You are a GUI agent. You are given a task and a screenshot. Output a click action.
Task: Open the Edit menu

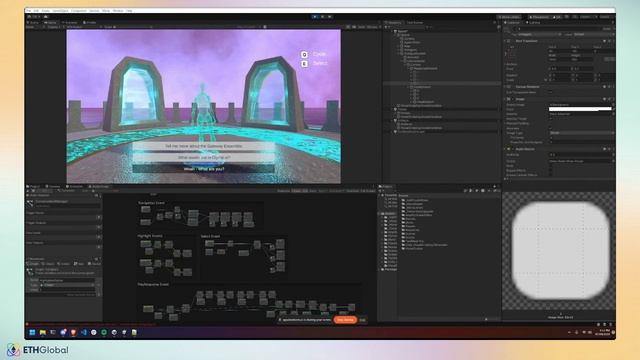tap(36, 11)
